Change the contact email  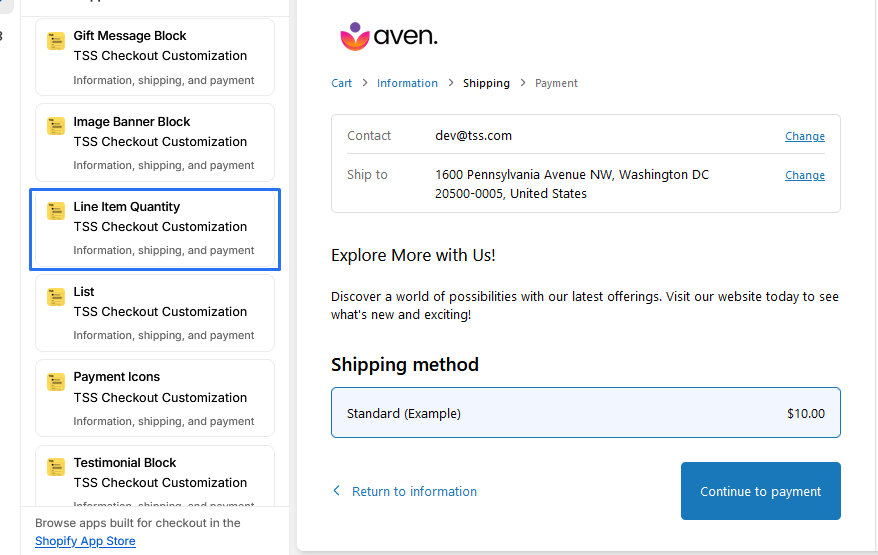click(x=804, y=136)
